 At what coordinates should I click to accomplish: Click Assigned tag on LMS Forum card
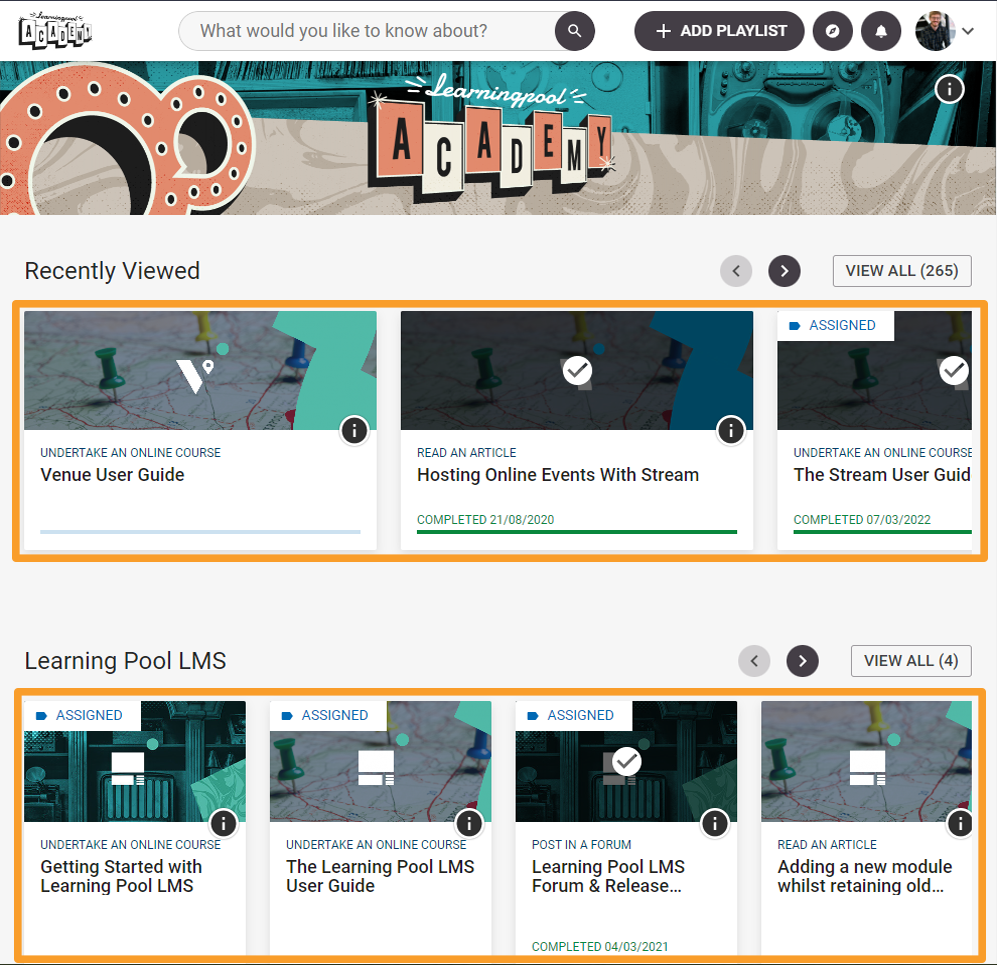click(574, 716)
